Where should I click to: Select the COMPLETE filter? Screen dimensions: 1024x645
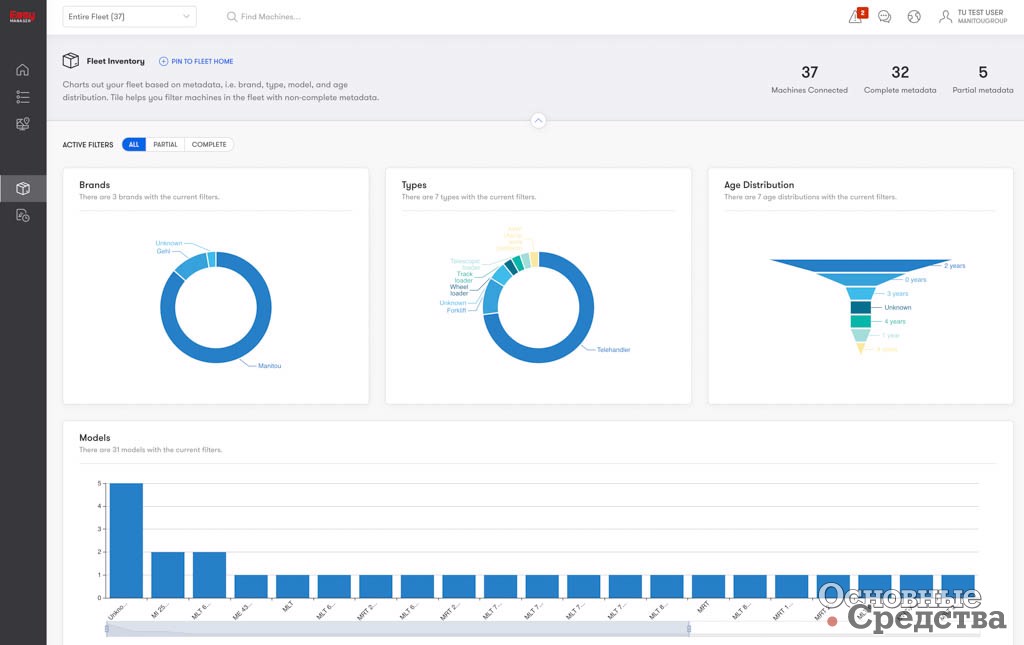209,144
